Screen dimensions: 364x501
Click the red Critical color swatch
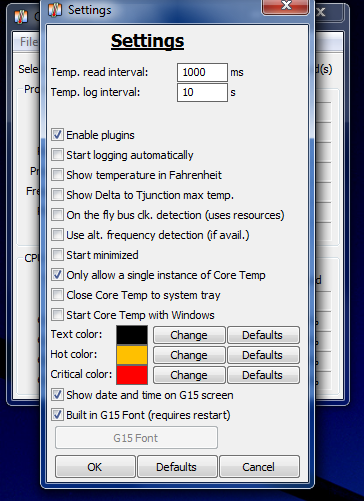pyautogui.click(x=132, y=375)
